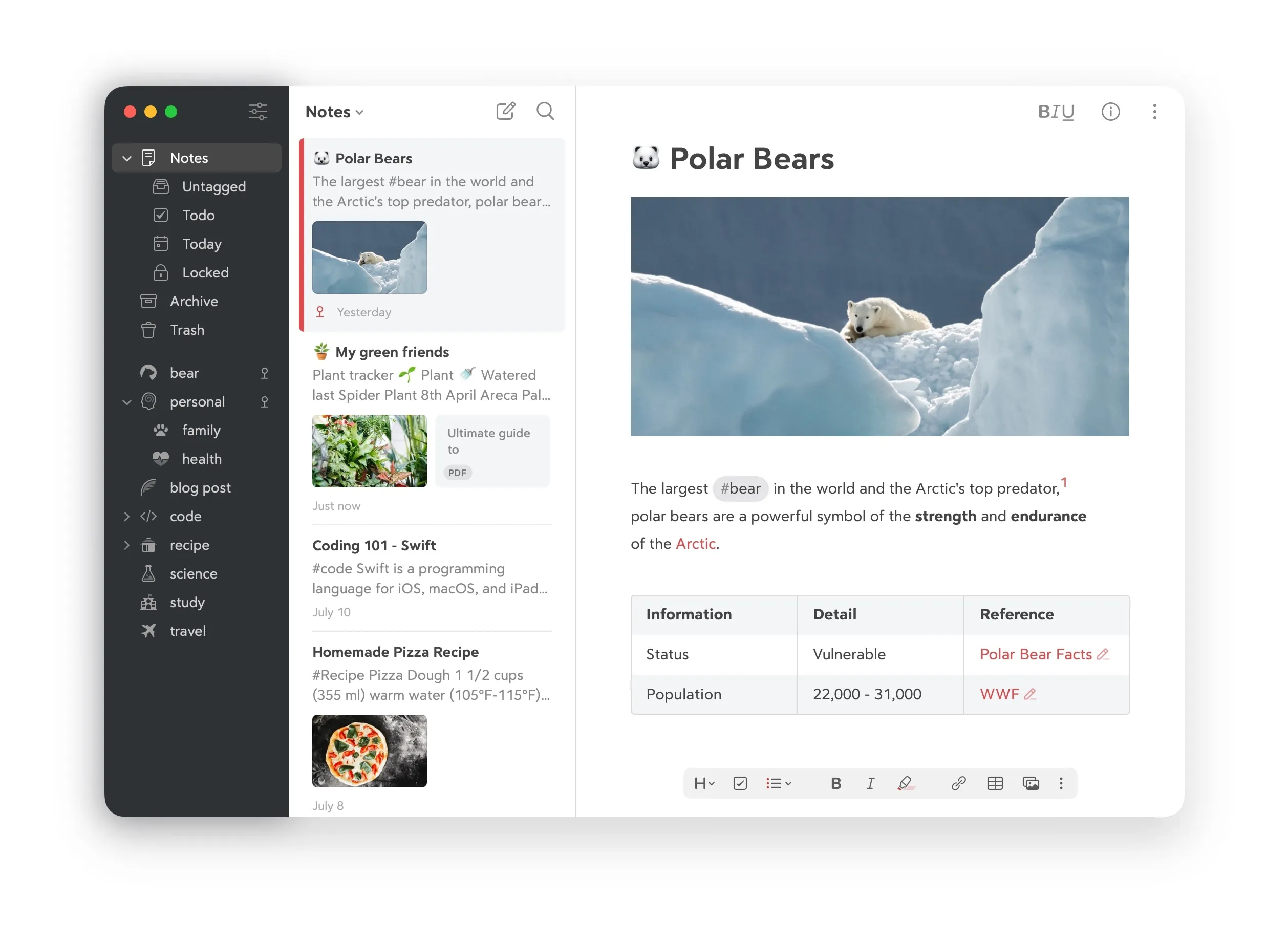Expand the recipe category in sidebar

126,545
